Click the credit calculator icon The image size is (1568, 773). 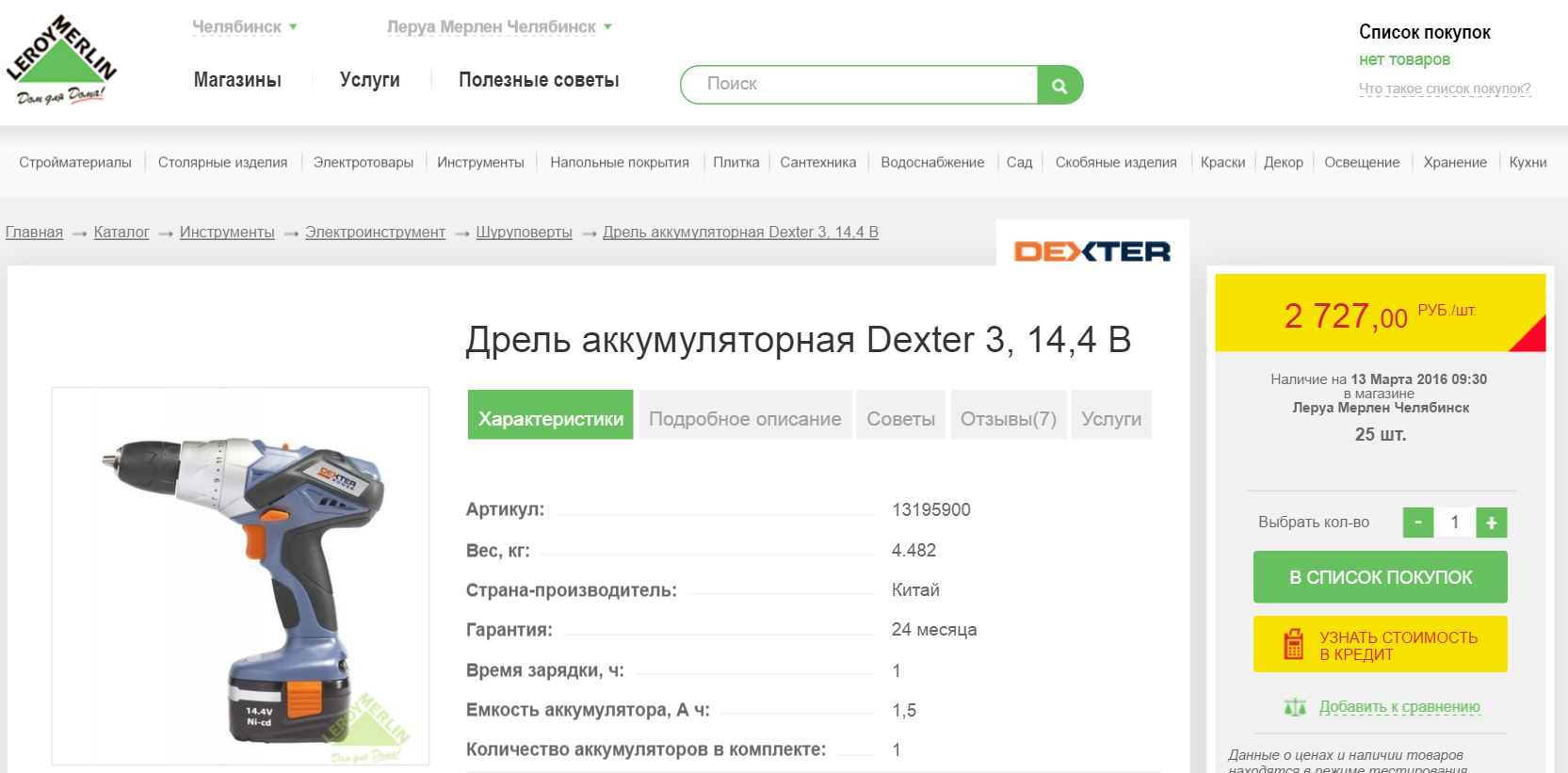[1294, 645]
